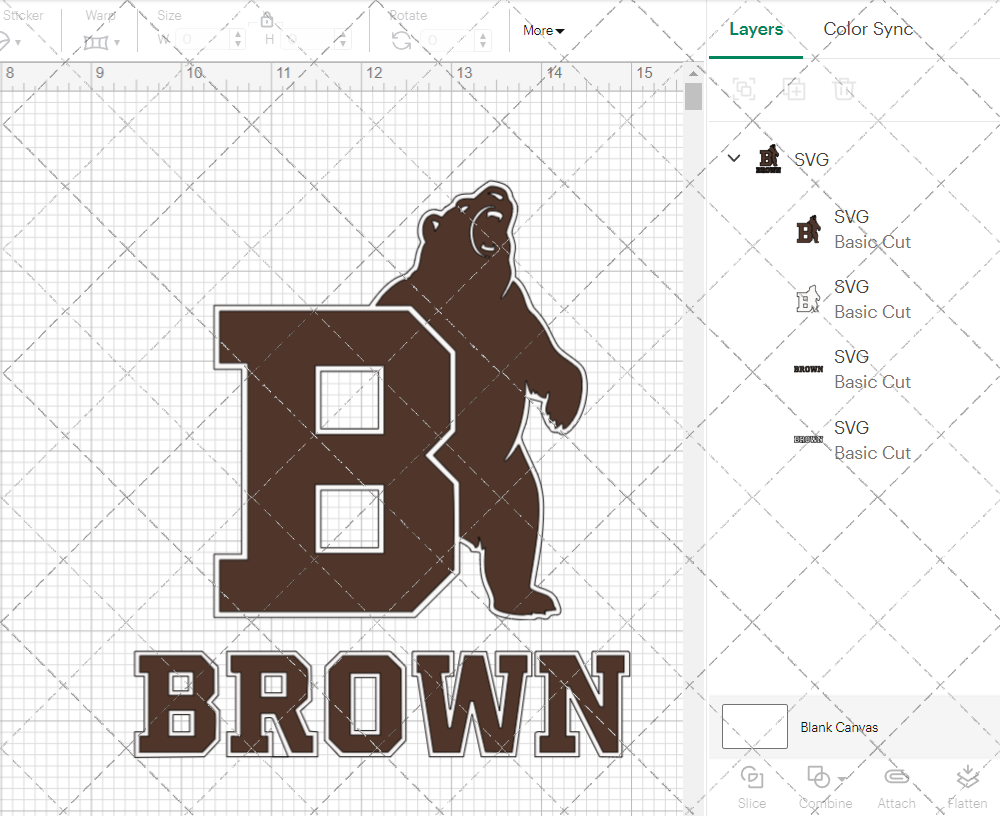1000x816 pixels.
Task: Click the Attach tool icon
Action: [x=896, y=778]
